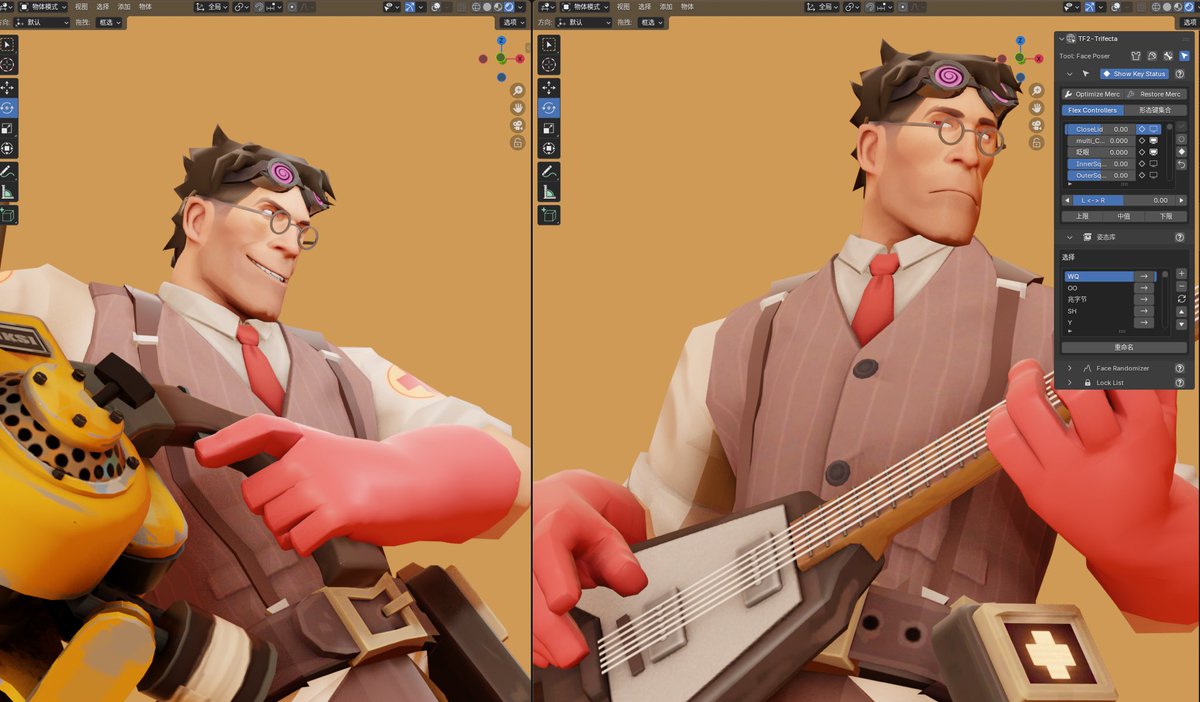Toggle the monitor icon for CloseLid row
The image size is (1200, 702).
[x=1153, y=129]
